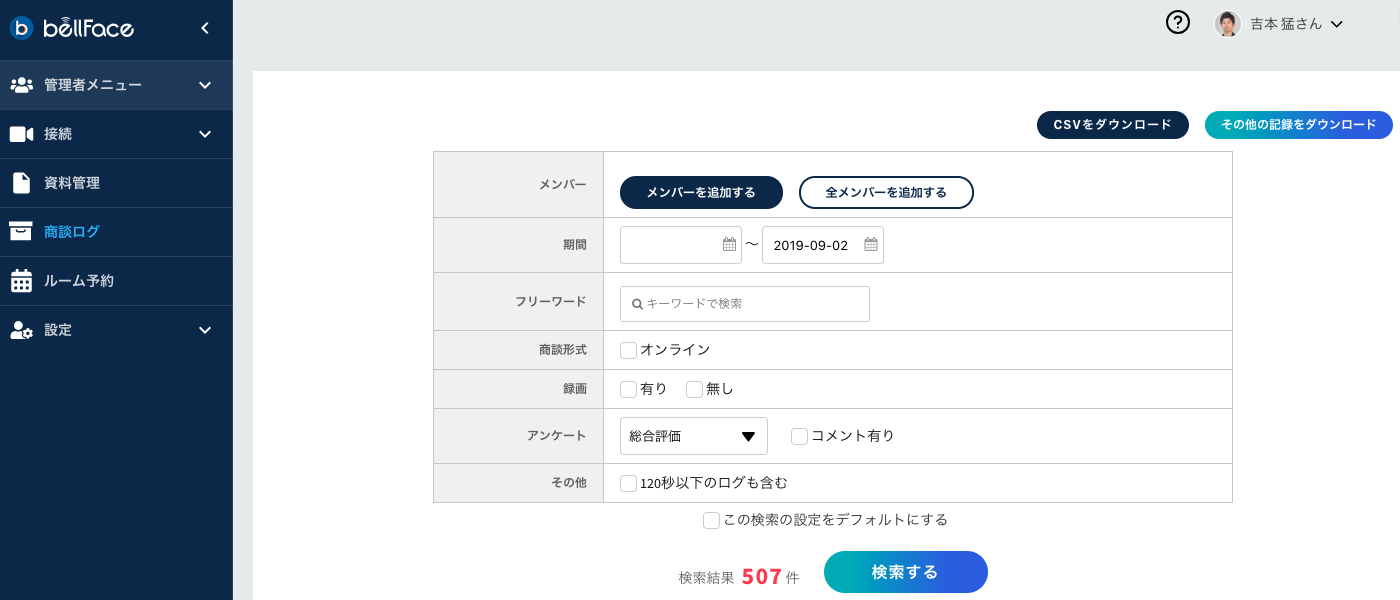1400x600 pixels.
Task: Open the help question mark icon
Action: pos(1178,23)
